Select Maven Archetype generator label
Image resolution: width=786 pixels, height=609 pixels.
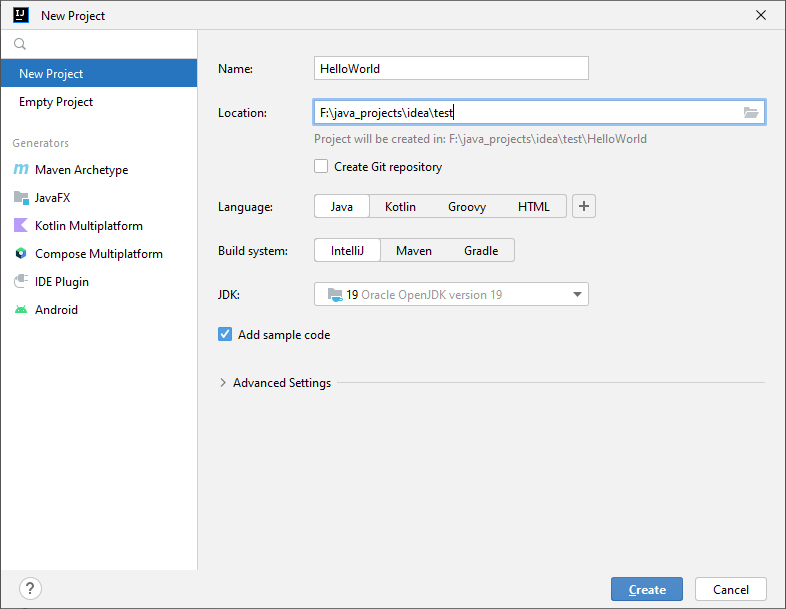coord(81,170)
